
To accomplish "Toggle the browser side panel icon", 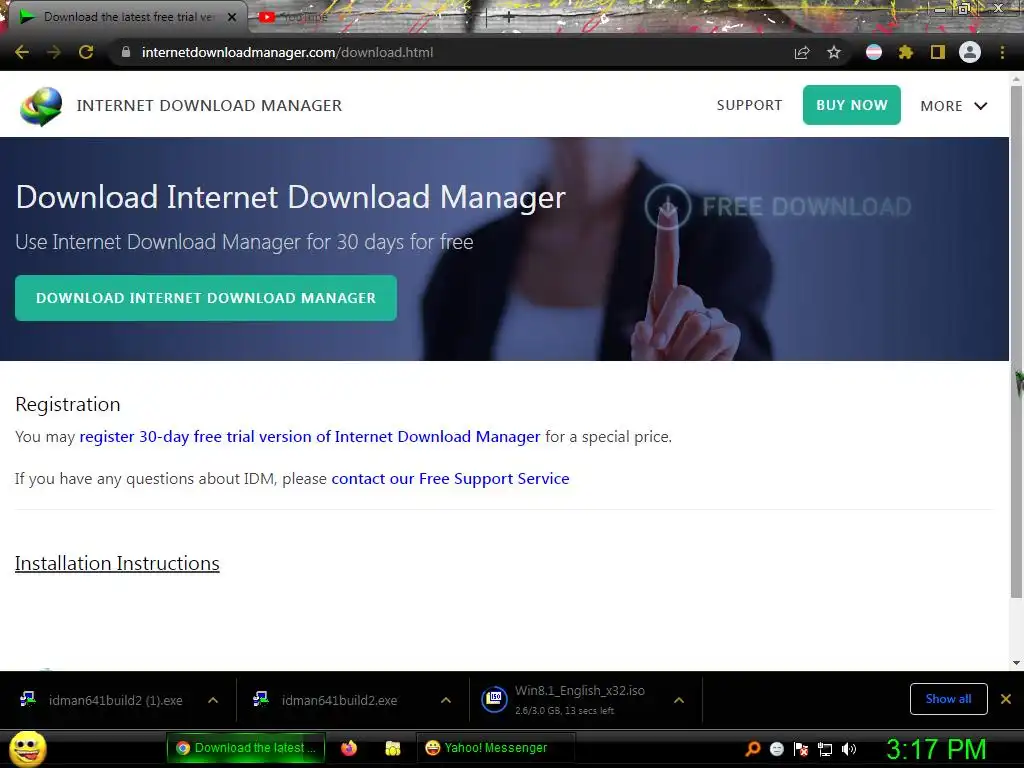I will coord(938,52).
